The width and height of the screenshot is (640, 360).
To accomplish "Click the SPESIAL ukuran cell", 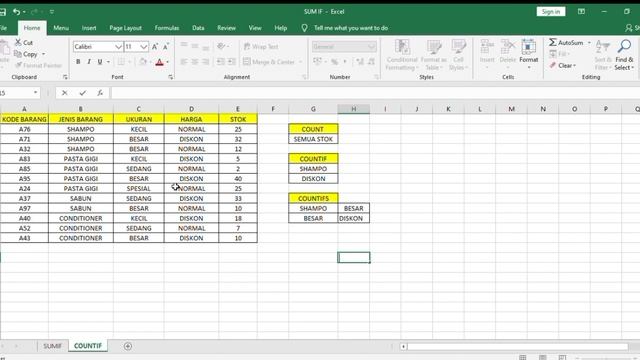I will pyautogui.click(x=139, y=189).
